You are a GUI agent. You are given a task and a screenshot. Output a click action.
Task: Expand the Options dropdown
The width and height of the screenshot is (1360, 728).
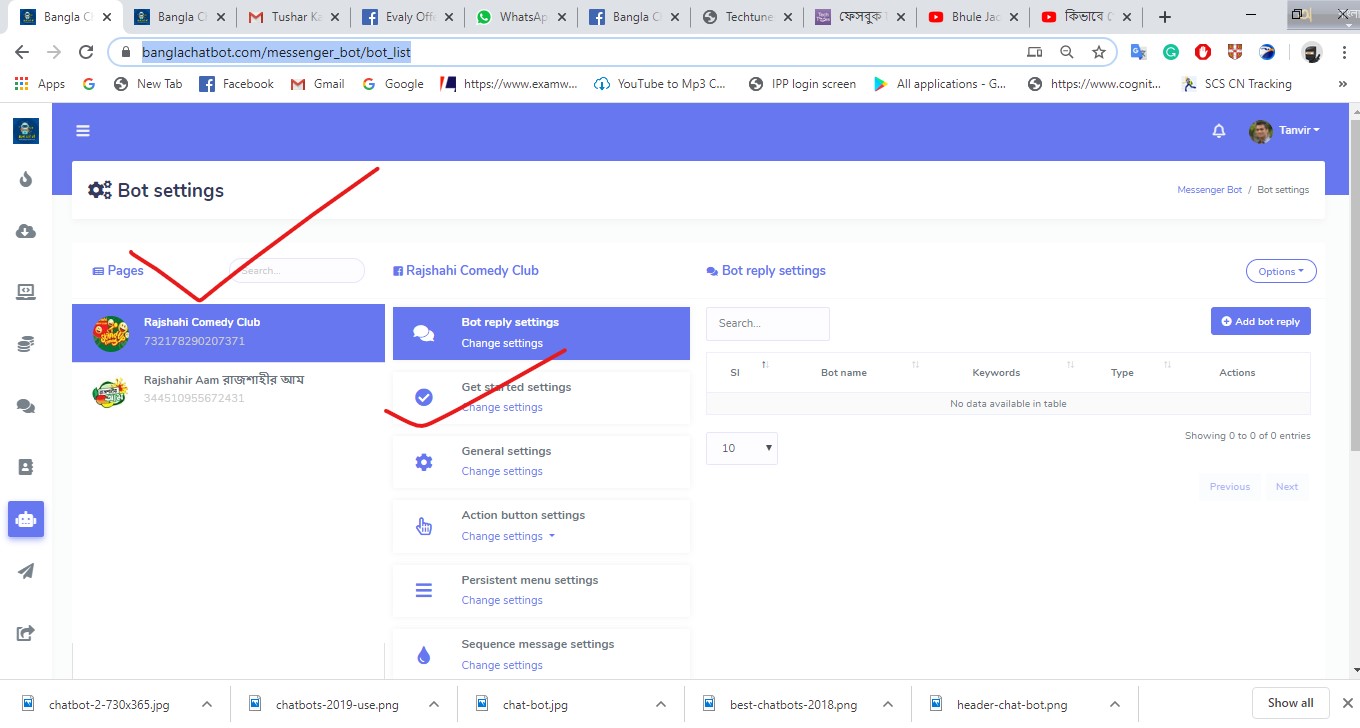(1281, 271)
